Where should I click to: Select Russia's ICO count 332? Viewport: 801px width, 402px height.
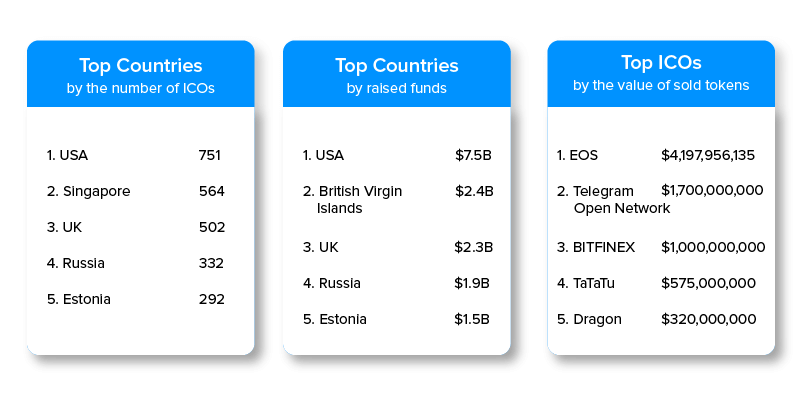pos(211,263)
